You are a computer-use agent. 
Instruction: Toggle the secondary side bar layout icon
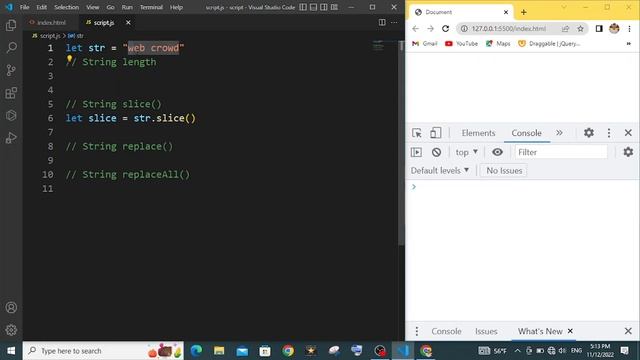(324, 7)
